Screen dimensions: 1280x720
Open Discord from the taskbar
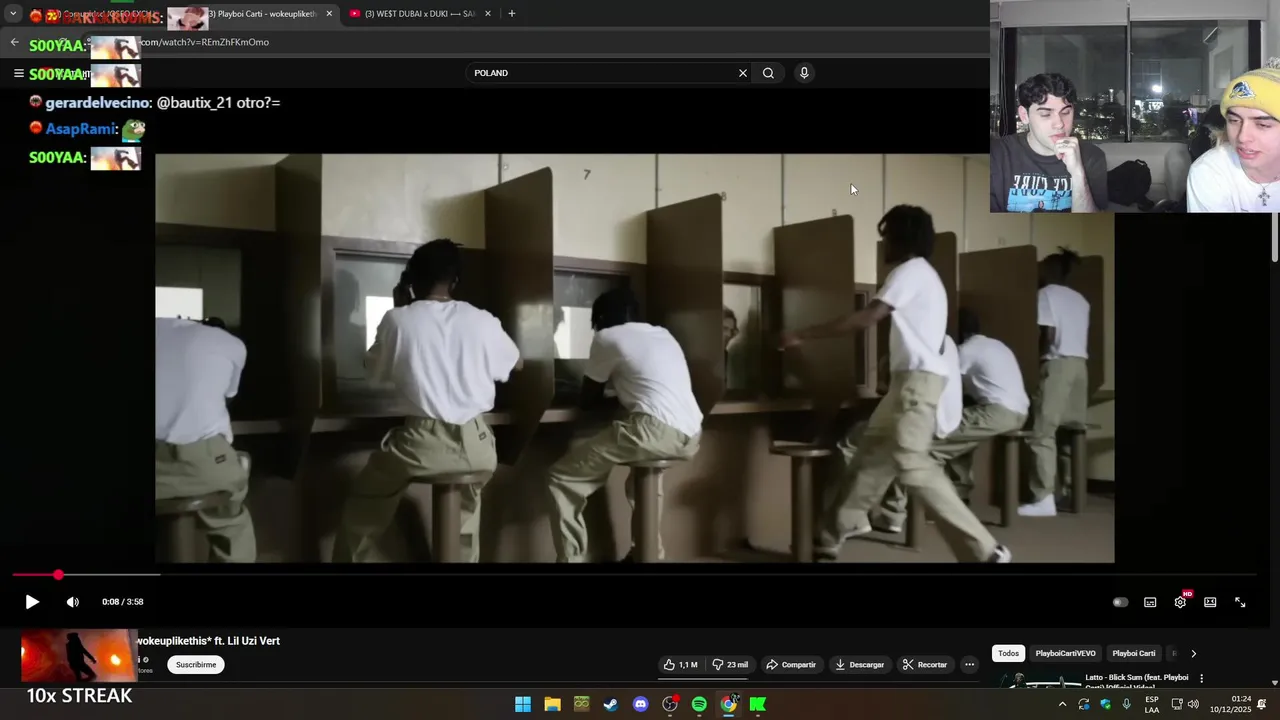pyautogui.click(x=640, y=704)
